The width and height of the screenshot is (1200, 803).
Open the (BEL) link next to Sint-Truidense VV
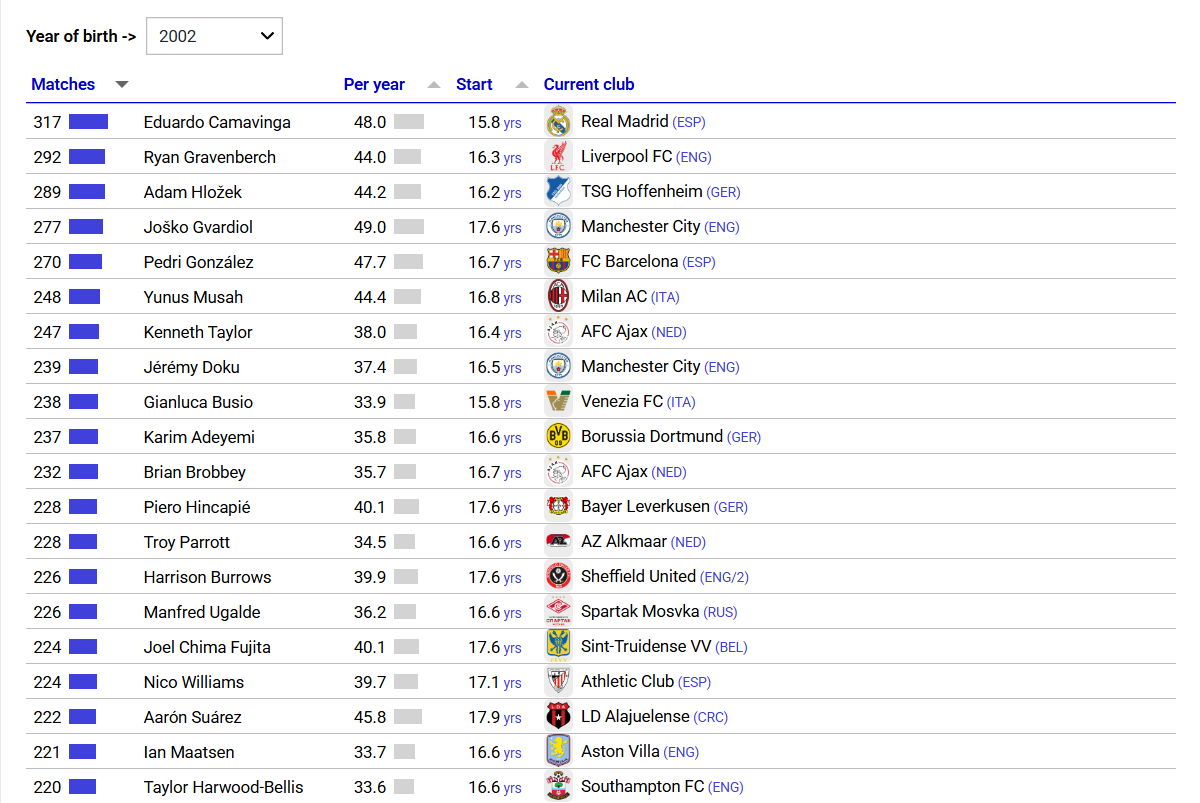tap(732, 647)
